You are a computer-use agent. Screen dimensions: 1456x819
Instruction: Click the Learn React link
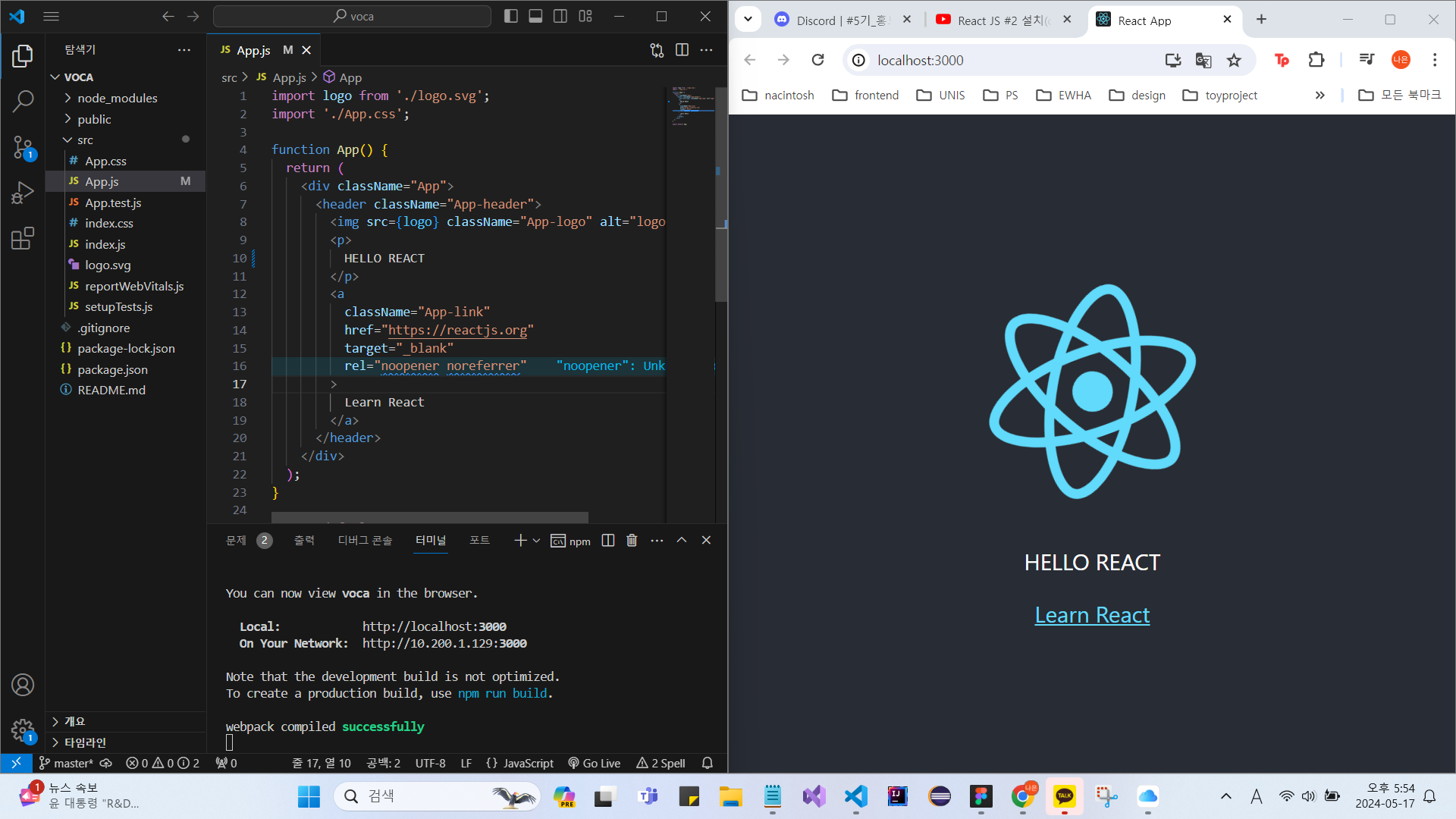coord(1091,615)
